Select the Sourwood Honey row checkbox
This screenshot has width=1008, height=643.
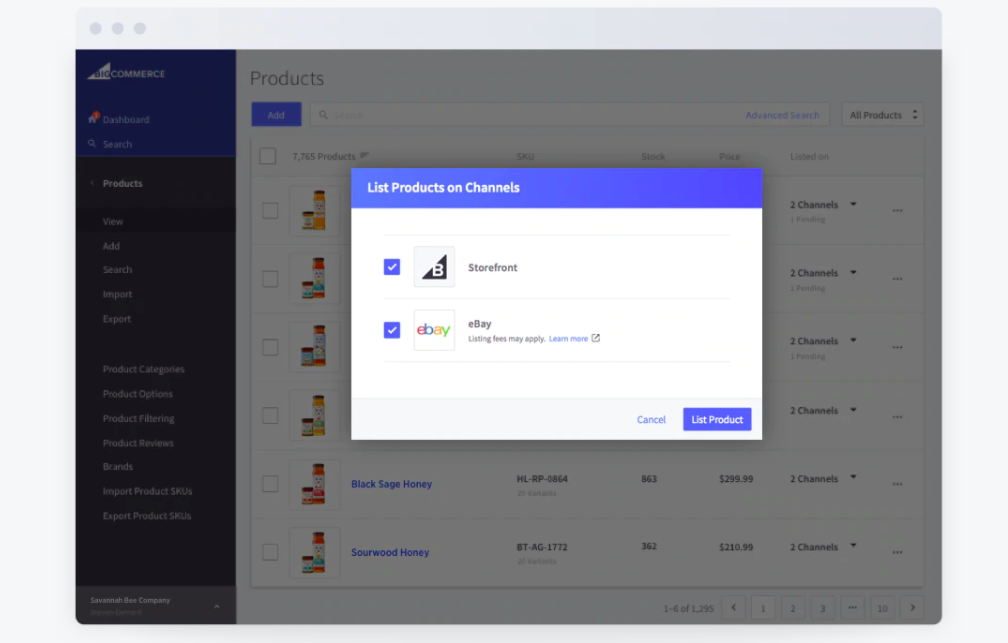pos(270,552)
